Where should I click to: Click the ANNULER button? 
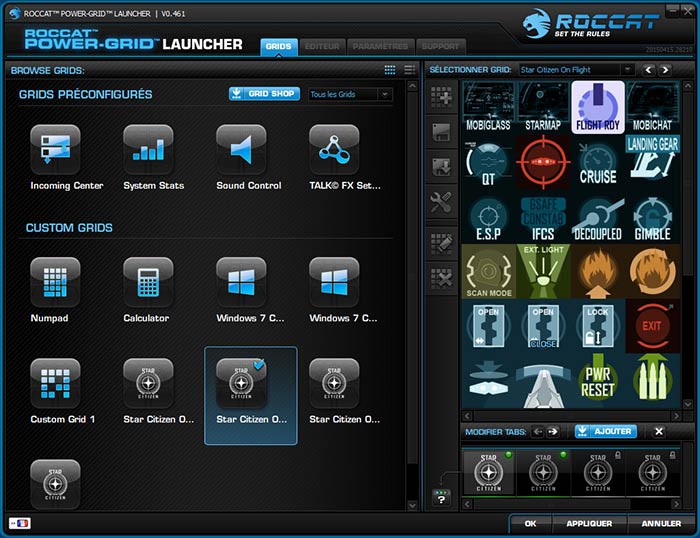point(661,523)
